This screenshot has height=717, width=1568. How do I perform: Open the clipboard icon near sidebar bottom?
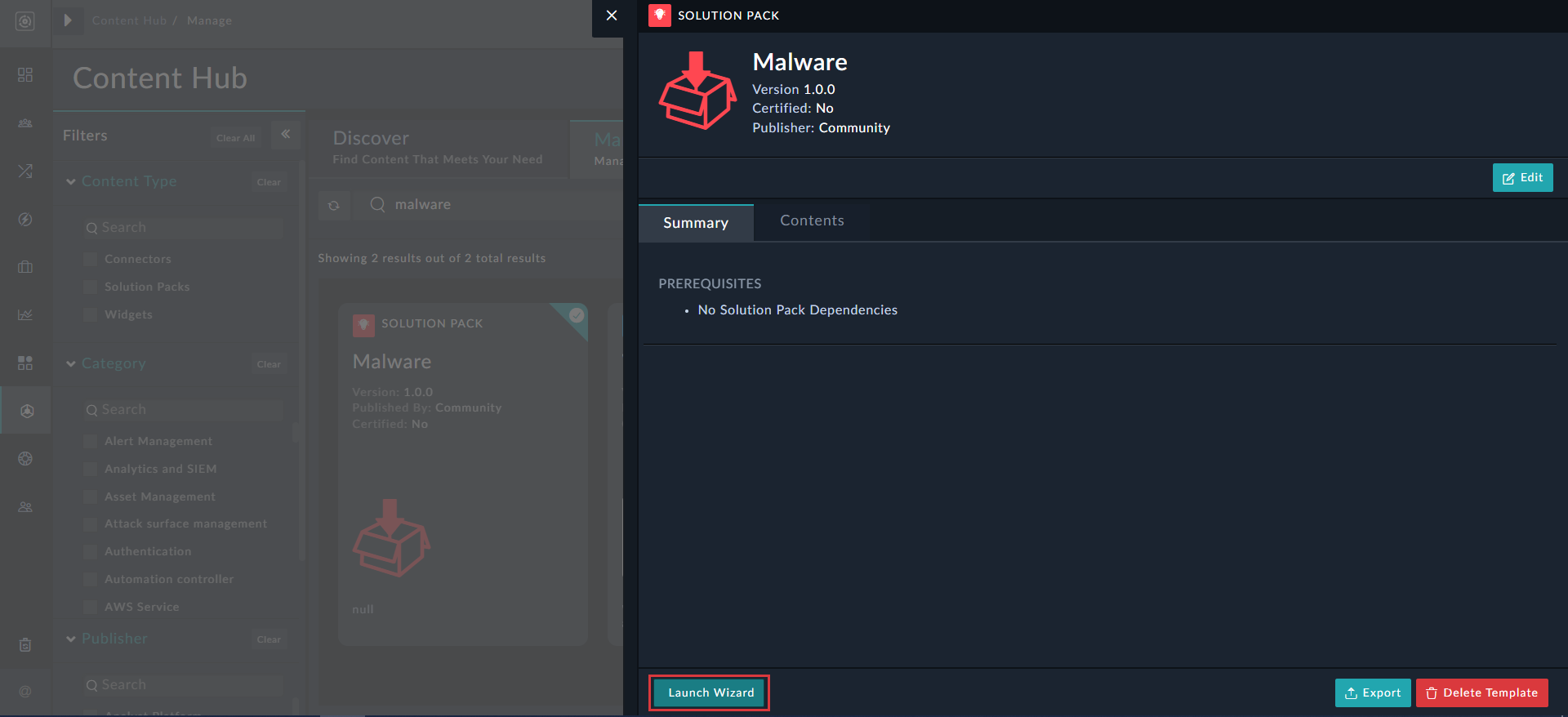pyautogui.click(x=25, y=645)
